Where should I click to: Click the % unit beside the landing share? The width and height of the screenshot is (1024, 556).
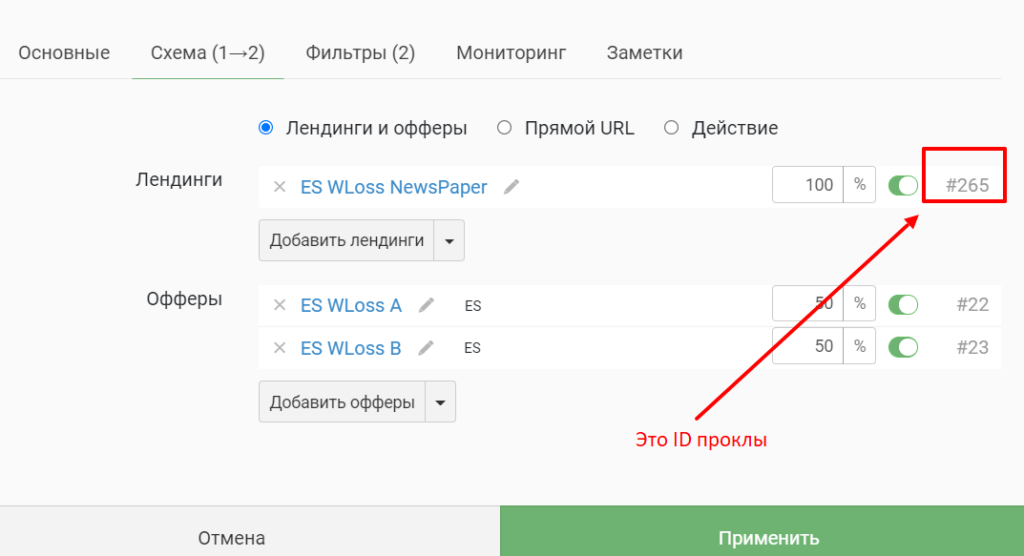859,185
